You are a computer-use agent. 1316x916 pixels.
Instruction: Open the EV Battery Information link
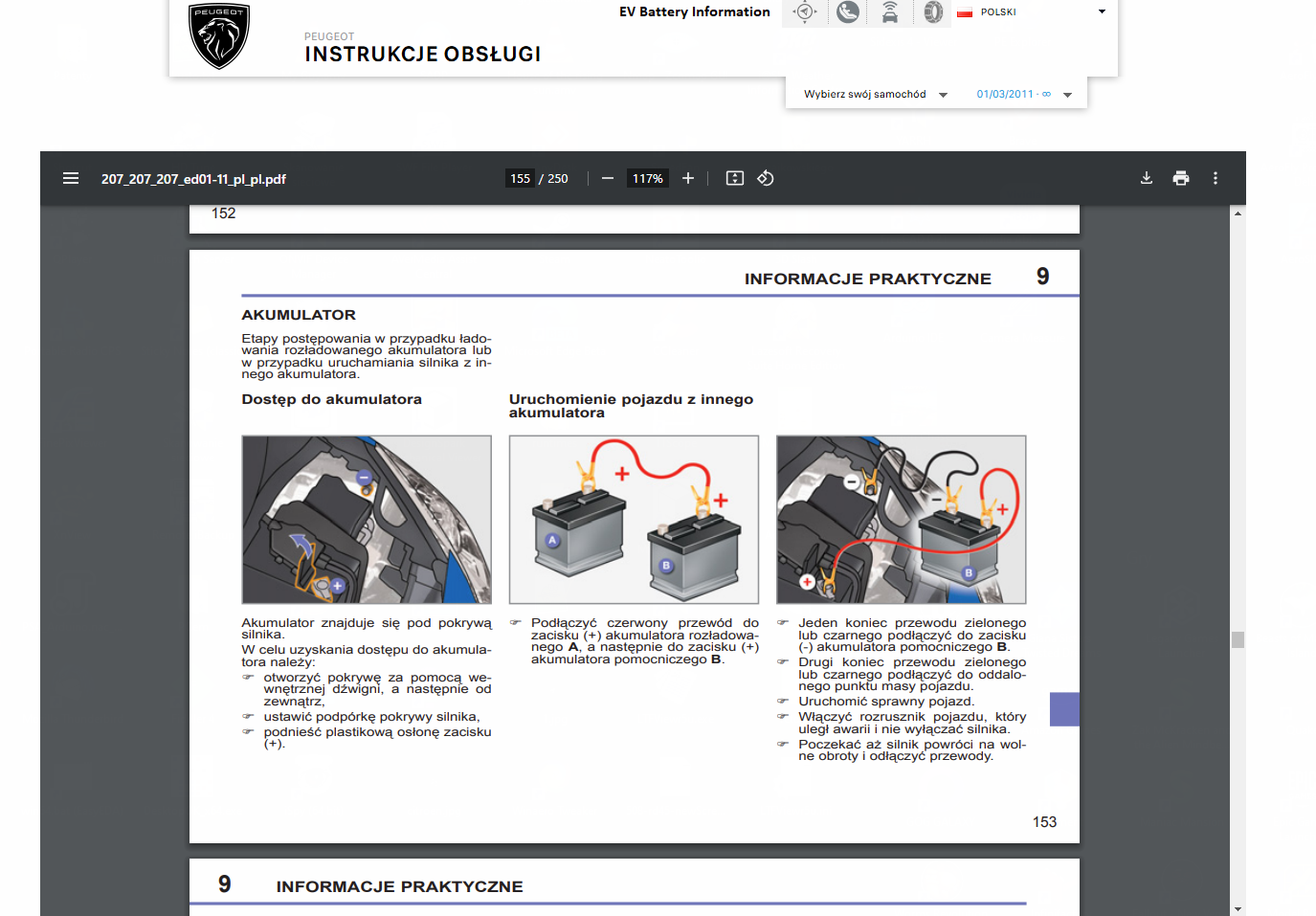694,11
